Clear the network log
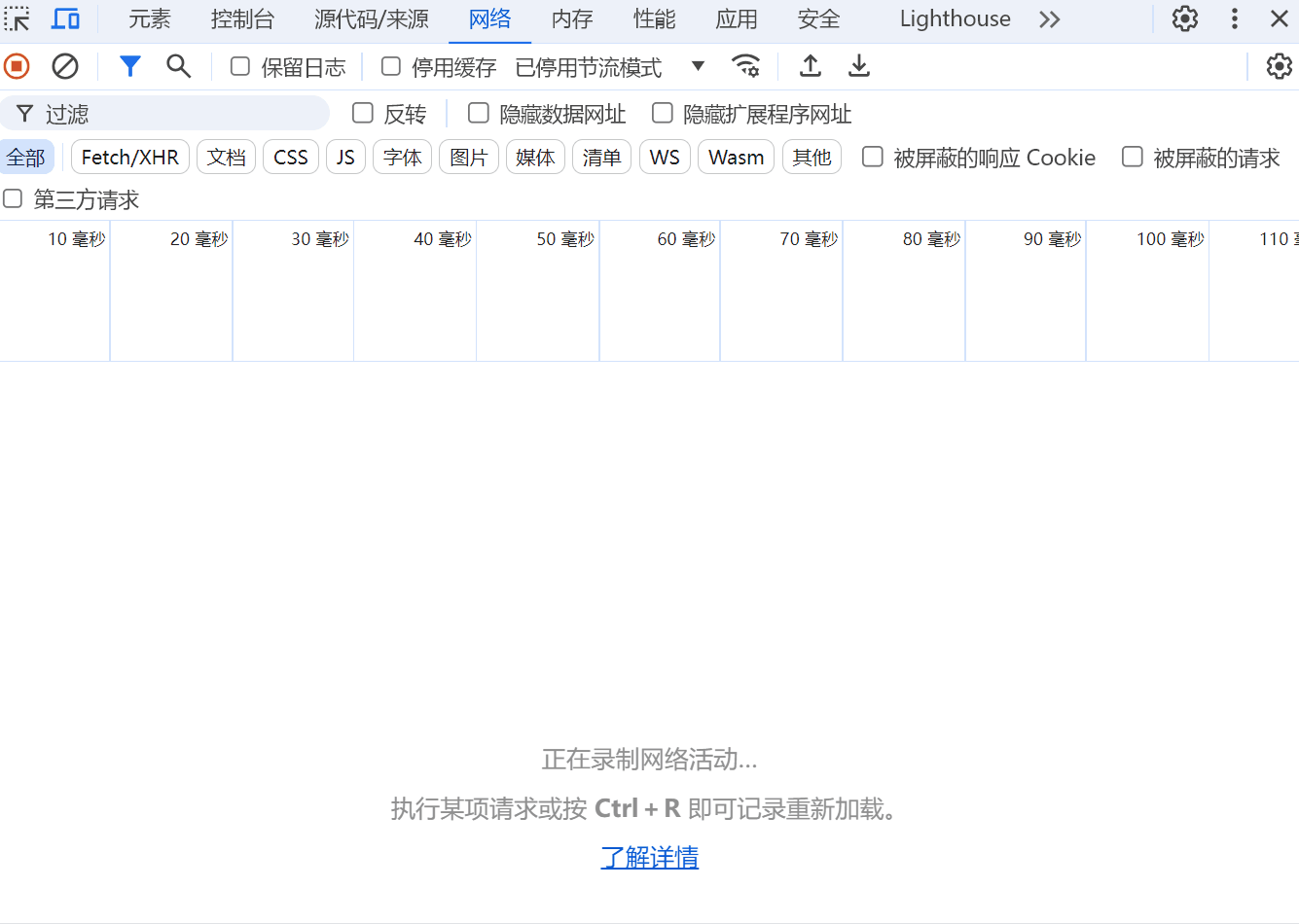This screenshot has height=924, width=1299. [65, 66]
